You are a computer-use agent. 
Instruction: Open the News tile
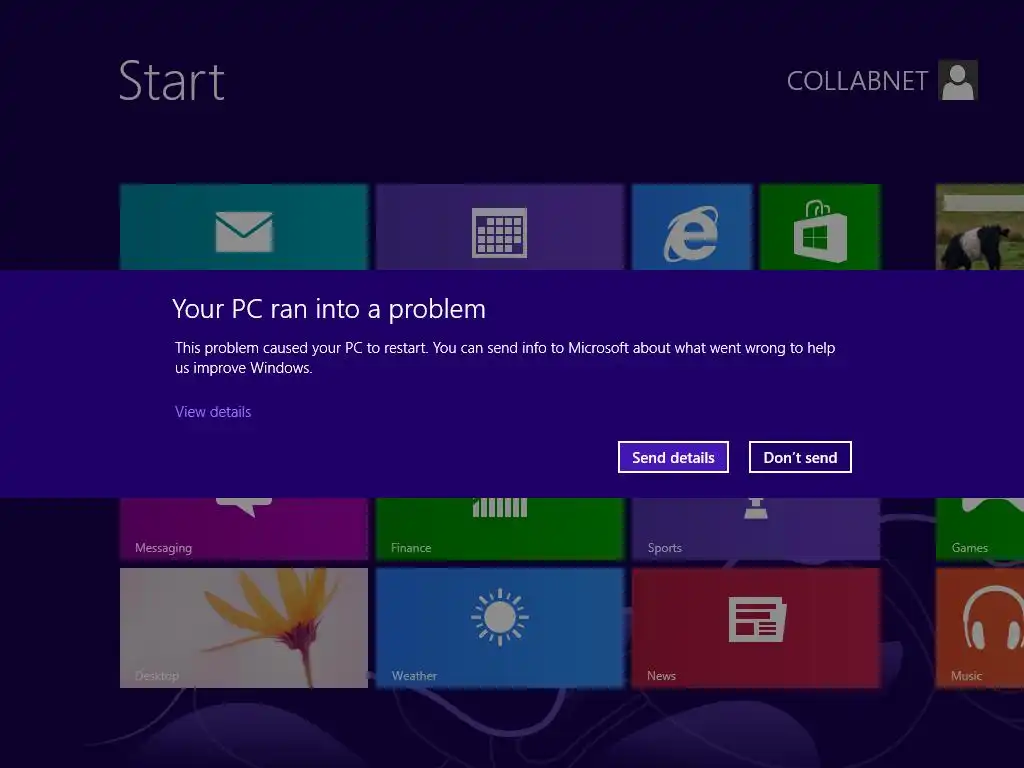pos(756,628)
